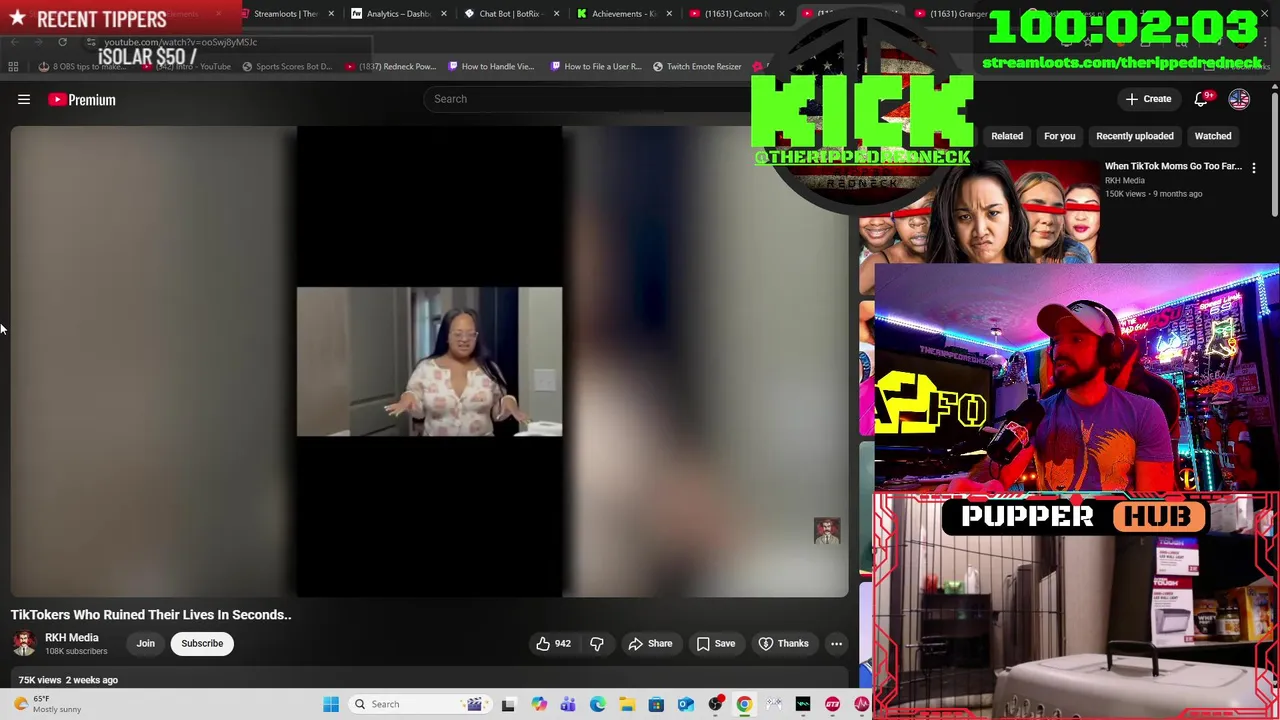Image resolution: width=1280 pixels, height=720 pixels.
Task: Open the RKH Media channel under the recommended video
Action: pos(1125,180)
